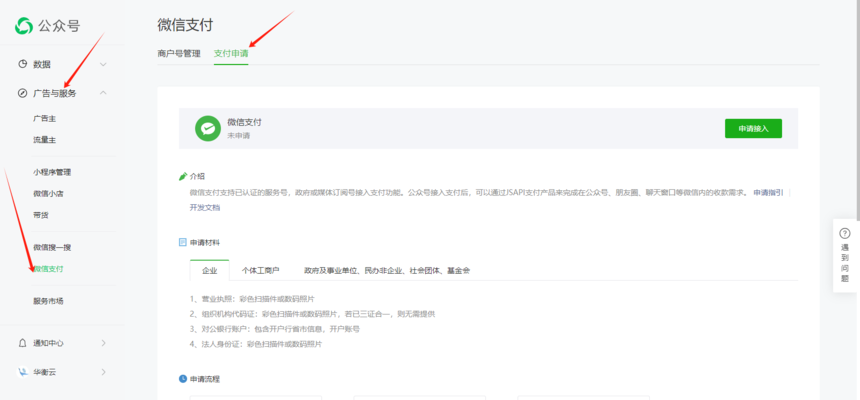Select 微信支付 in the sidebar
The width and height of the screenshot is (860, 400).
point(48,269)
